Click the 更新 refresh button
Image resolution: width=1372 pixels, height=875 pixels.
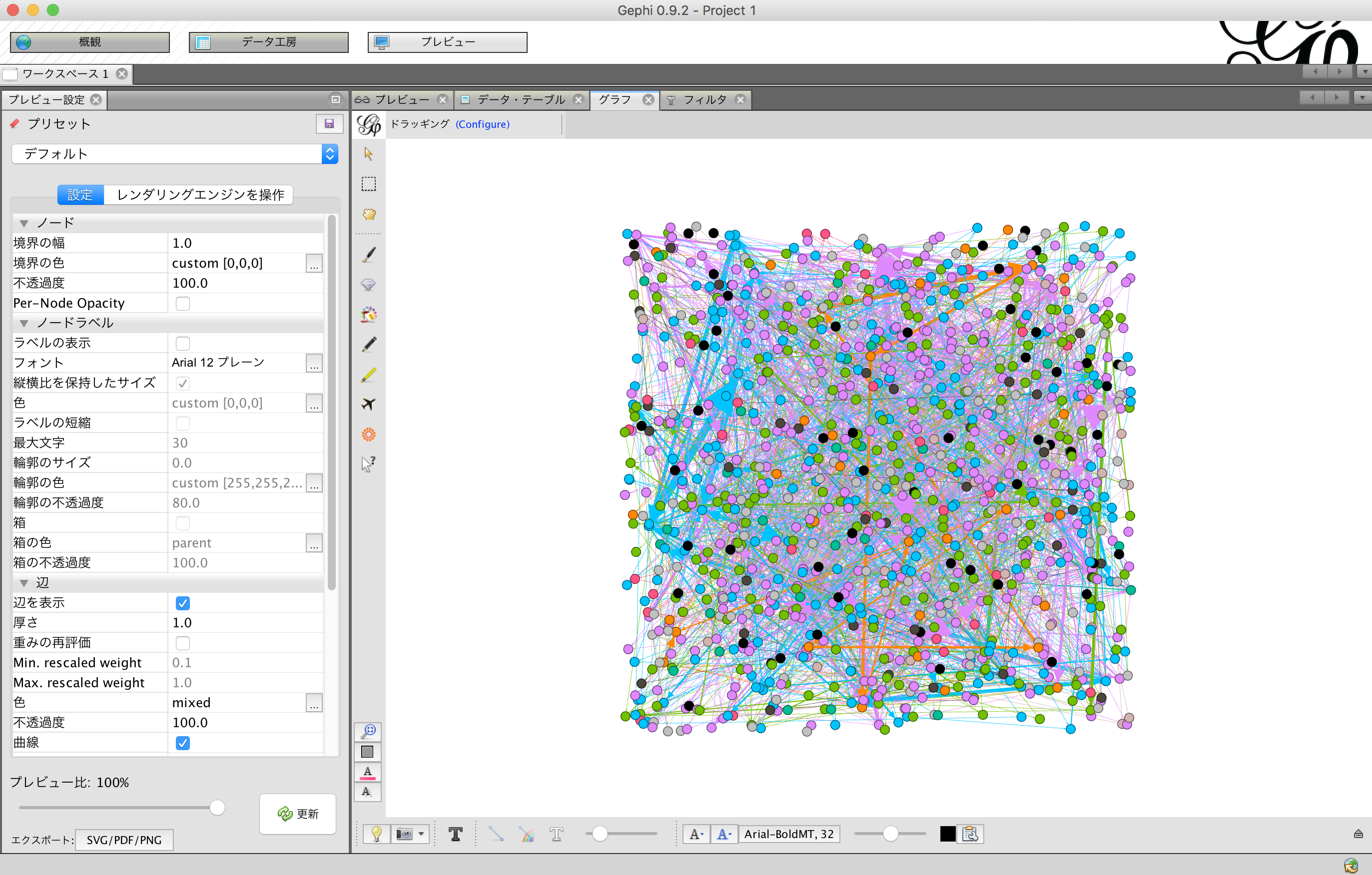coord(297,814)
